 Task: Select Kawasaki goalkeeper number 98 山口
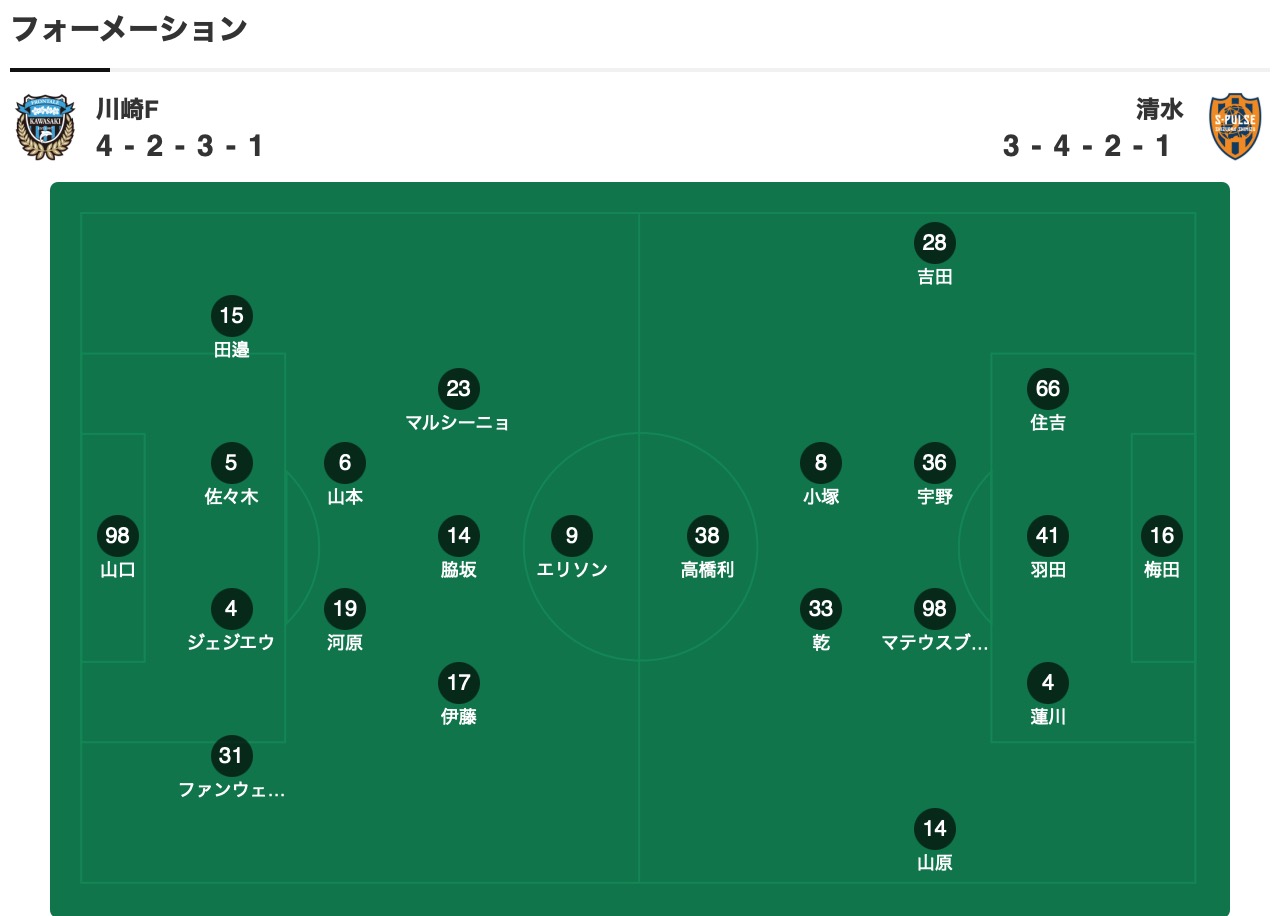point(118,536)
